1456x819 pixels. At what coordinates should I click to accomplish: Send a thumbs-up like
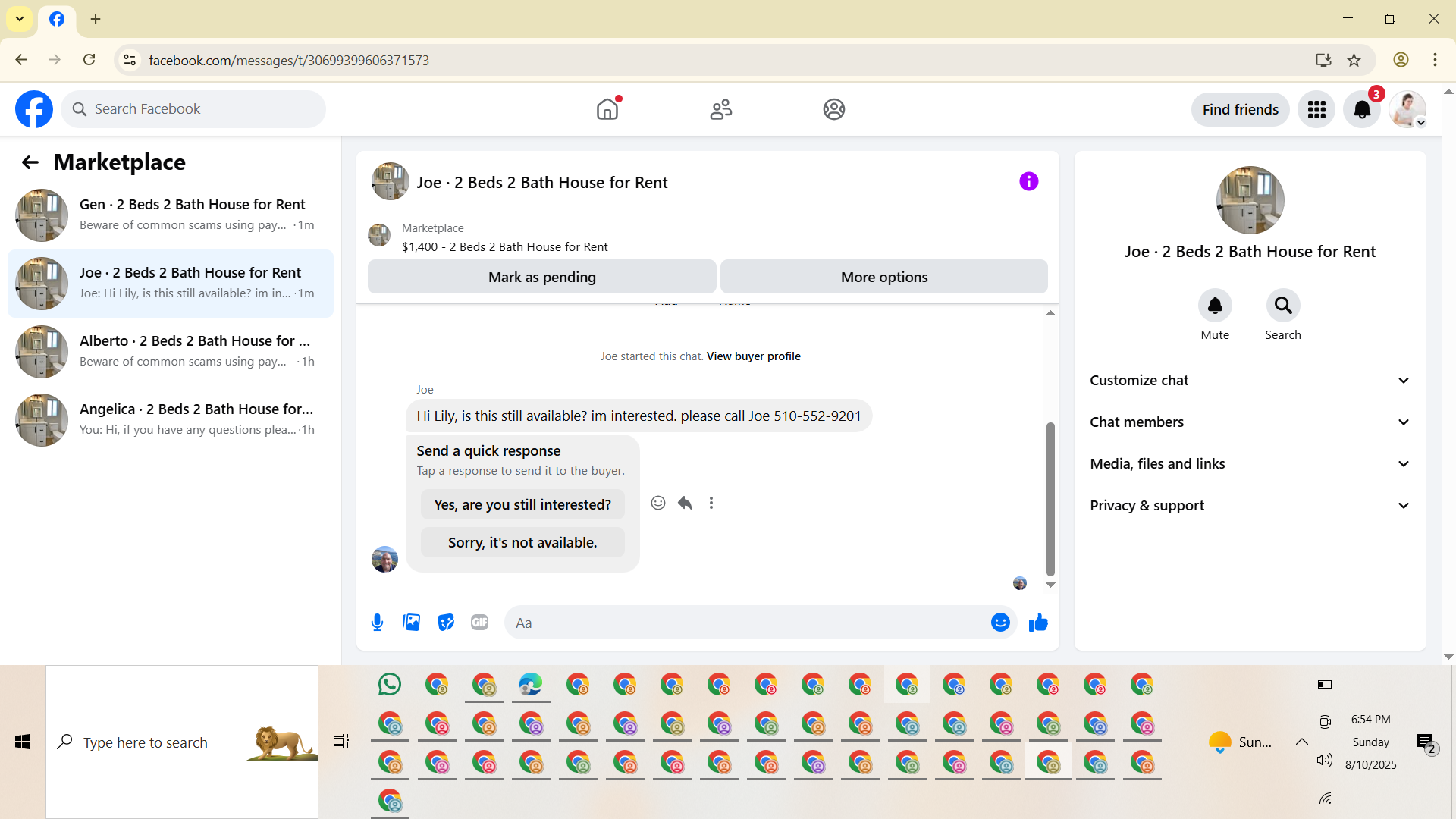click(x=1038, y=623)
